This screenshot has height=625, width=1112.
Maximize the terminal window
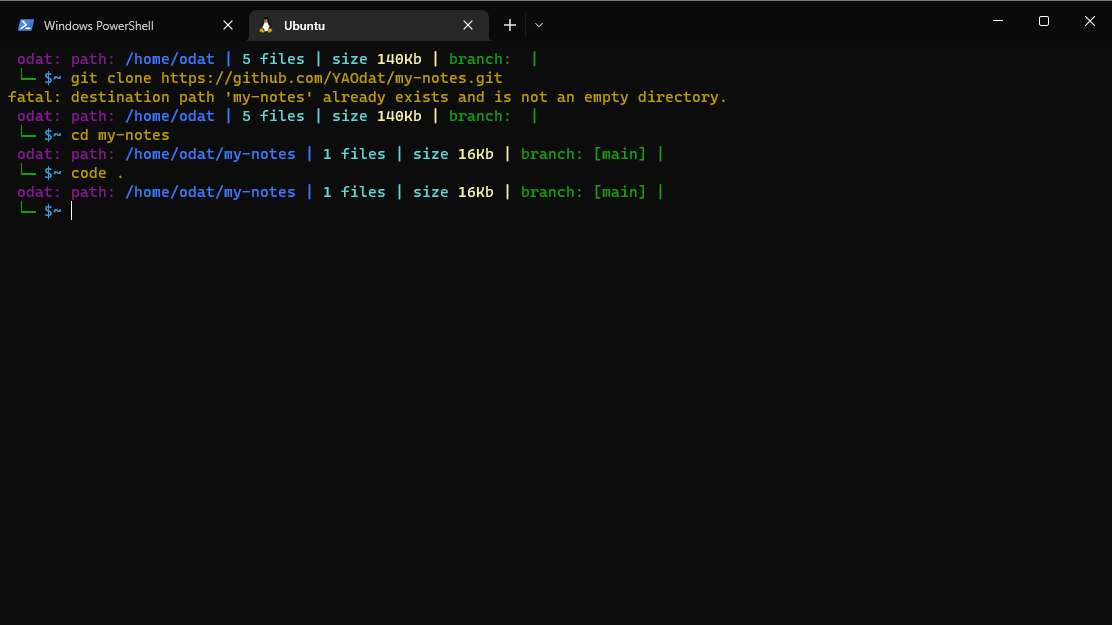point(1044,21)
